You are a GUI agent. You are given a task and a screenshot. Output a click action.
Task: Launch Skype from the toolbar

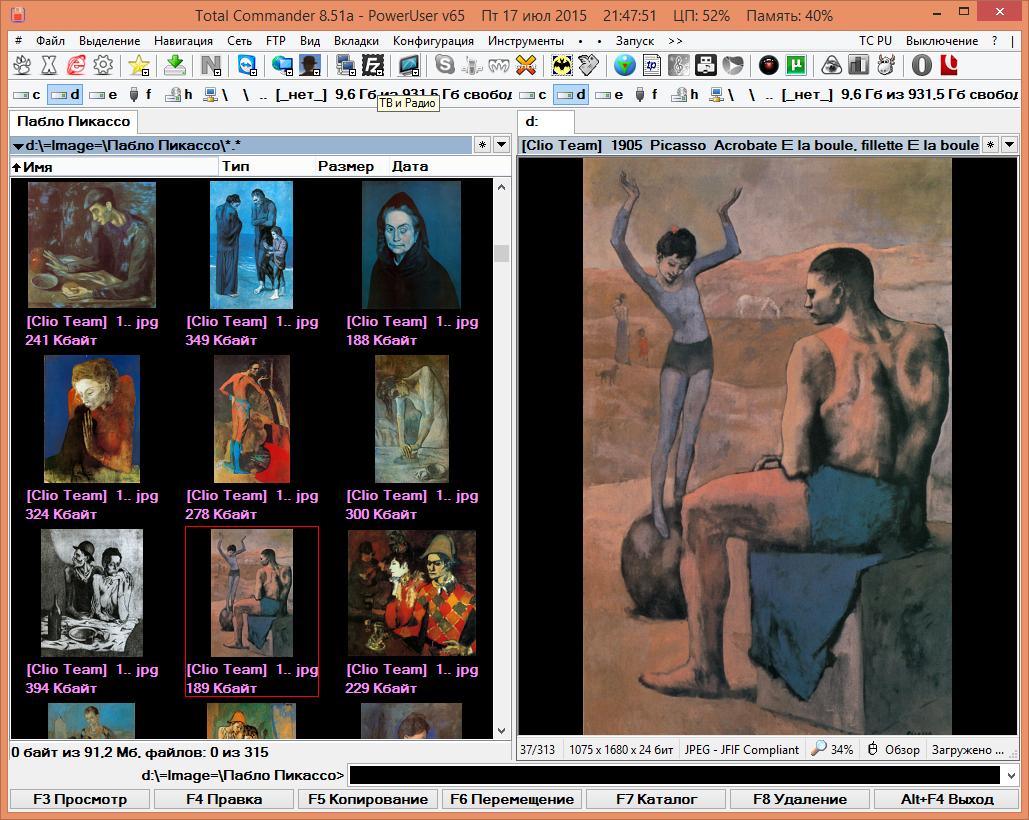(x=445, y=65)
